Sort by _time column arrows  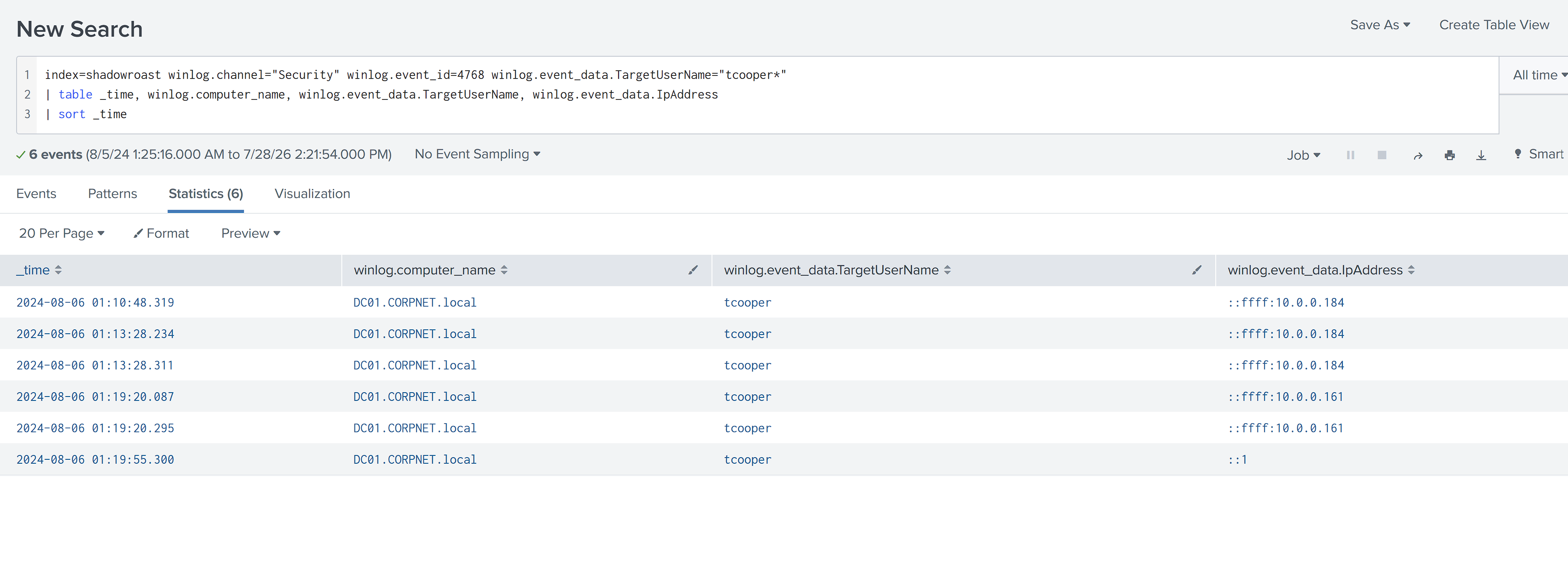point(58,270)
